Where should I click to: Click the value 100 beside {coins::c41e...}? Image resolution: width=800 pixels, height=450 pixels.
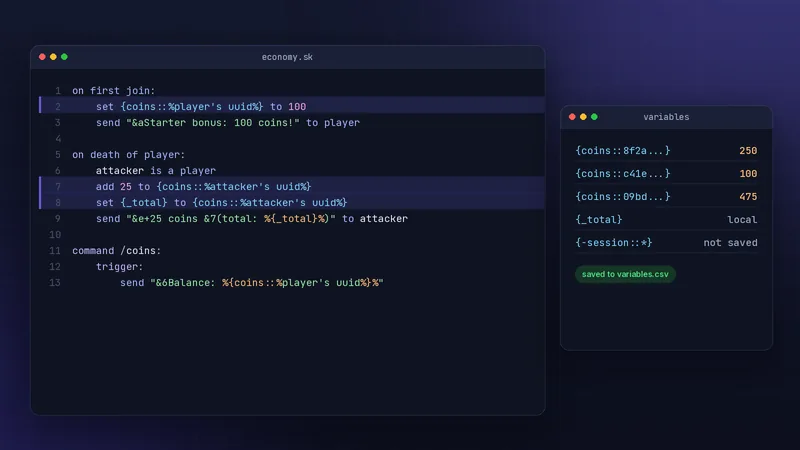pos(748,173)
